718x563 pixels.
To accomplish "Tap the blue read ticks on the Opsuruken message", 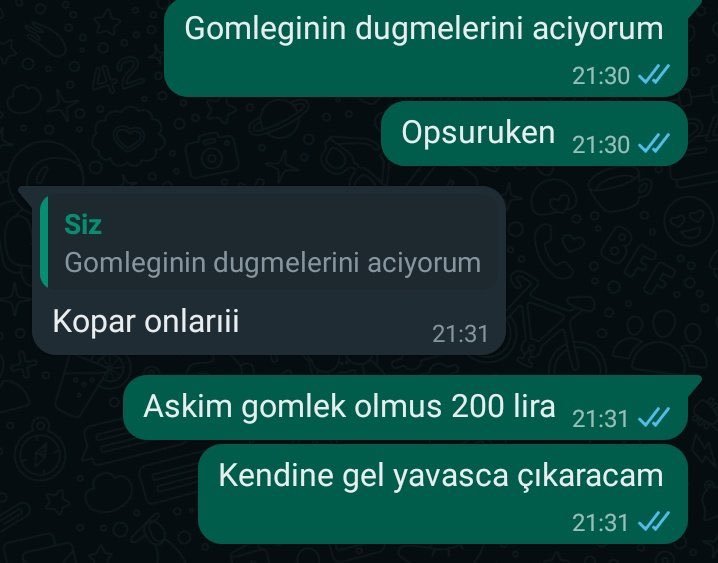I will tap(654, 143).
